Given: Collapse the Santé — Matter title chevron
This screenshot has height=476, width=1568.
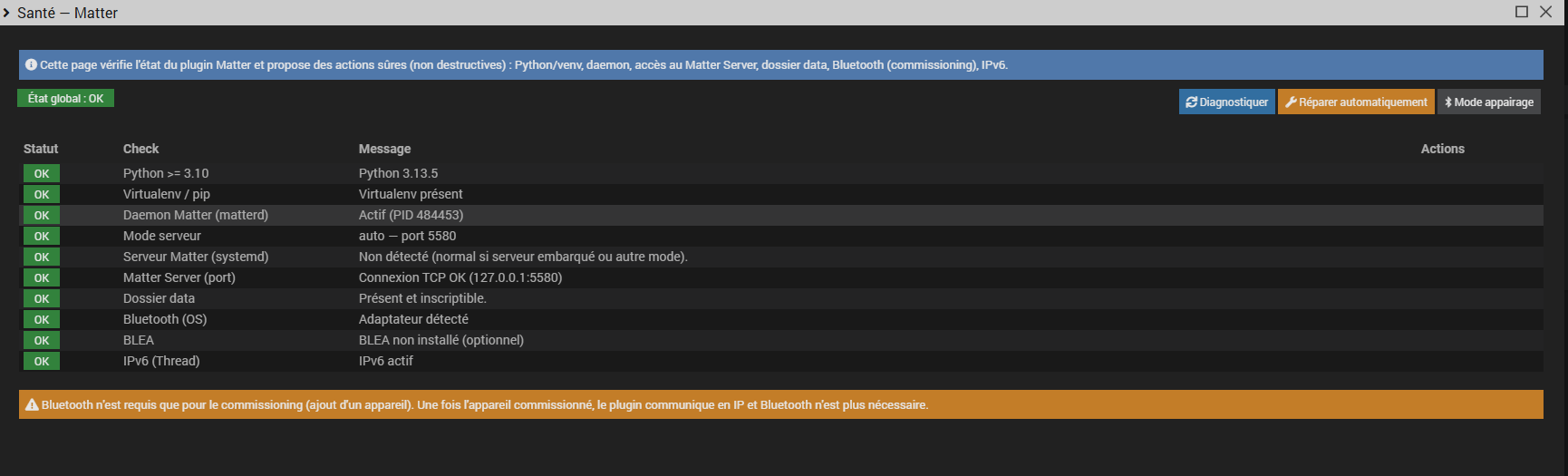Looking at the screenshot, I should pyautogui.click(x=7, y=13).
